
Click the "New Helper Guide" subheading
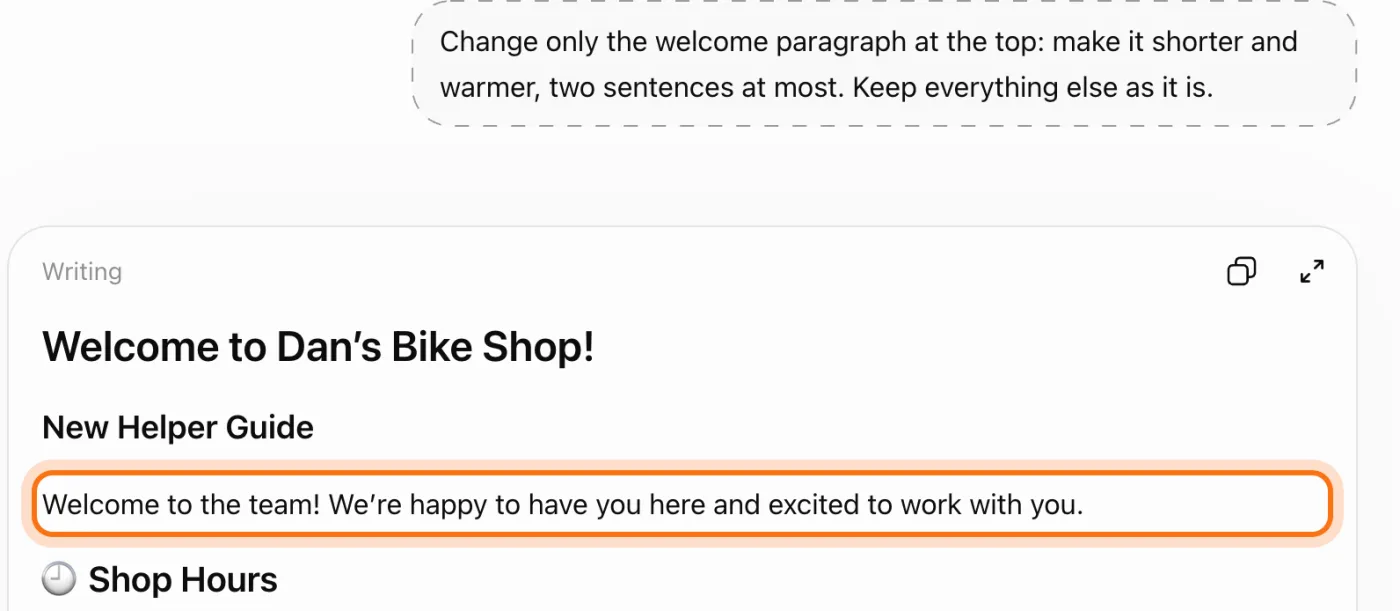point(178,428)
